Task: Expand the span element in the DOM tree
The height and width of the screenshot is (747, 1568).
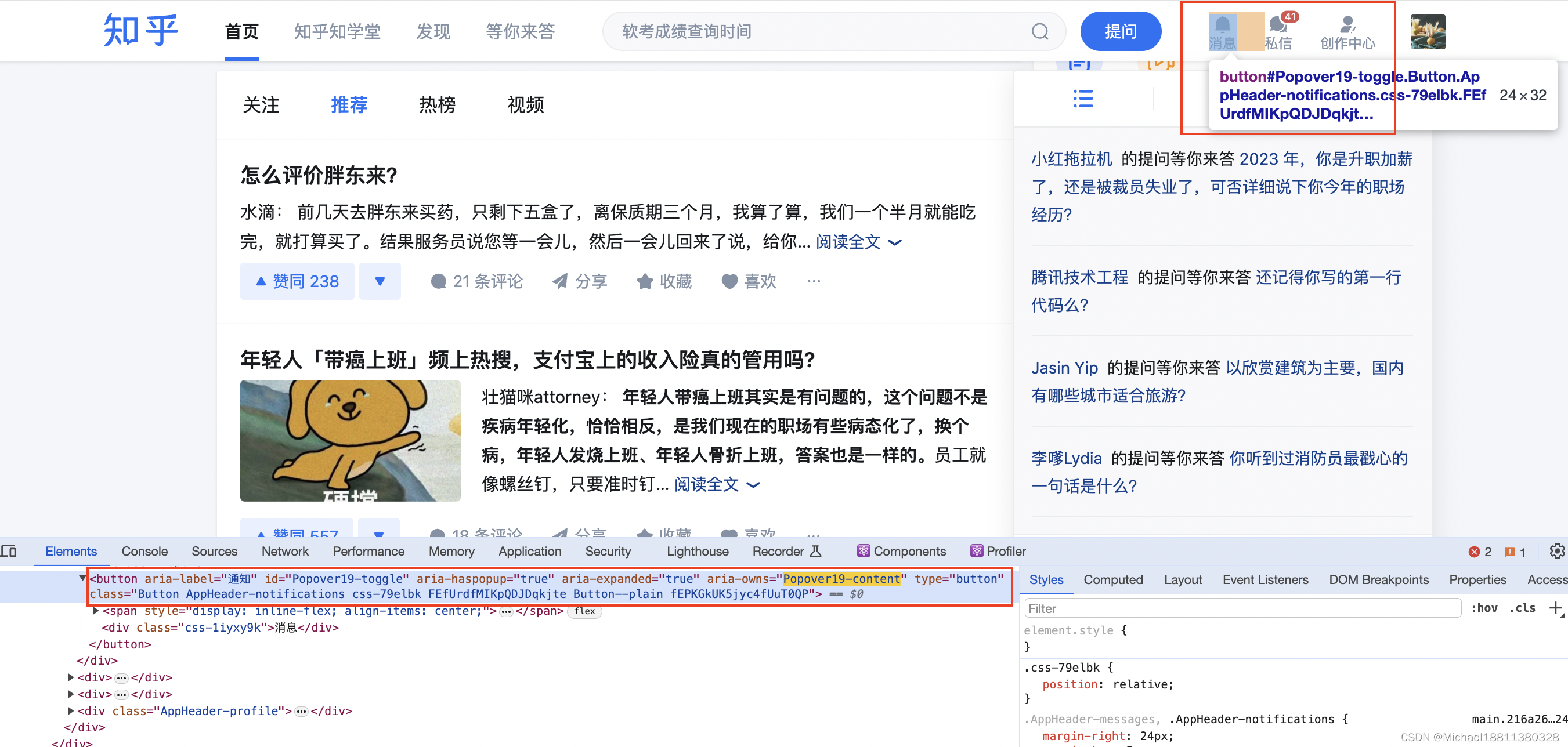Action: coord(95,611)
